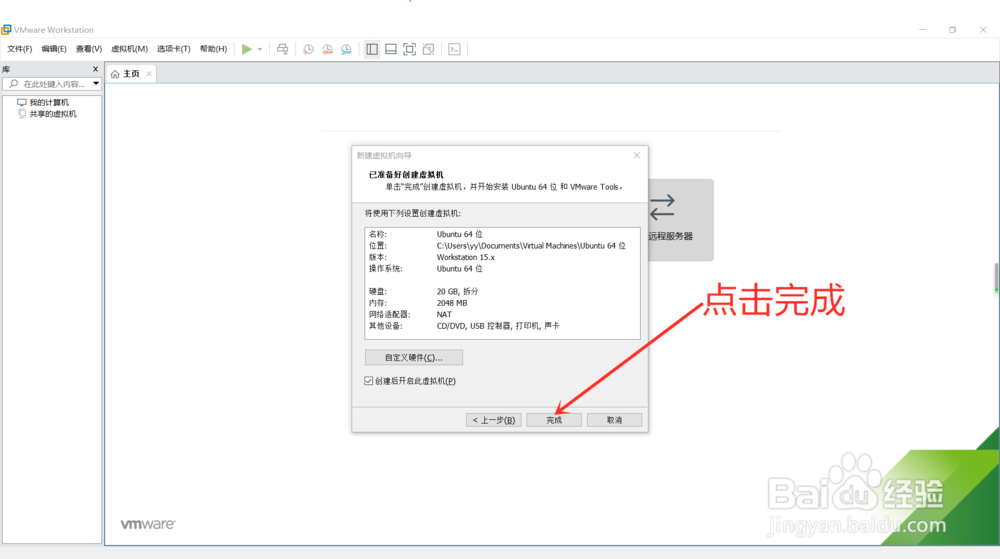
Task: Click the 完成 finish button
Action: (x=554, y=420)
